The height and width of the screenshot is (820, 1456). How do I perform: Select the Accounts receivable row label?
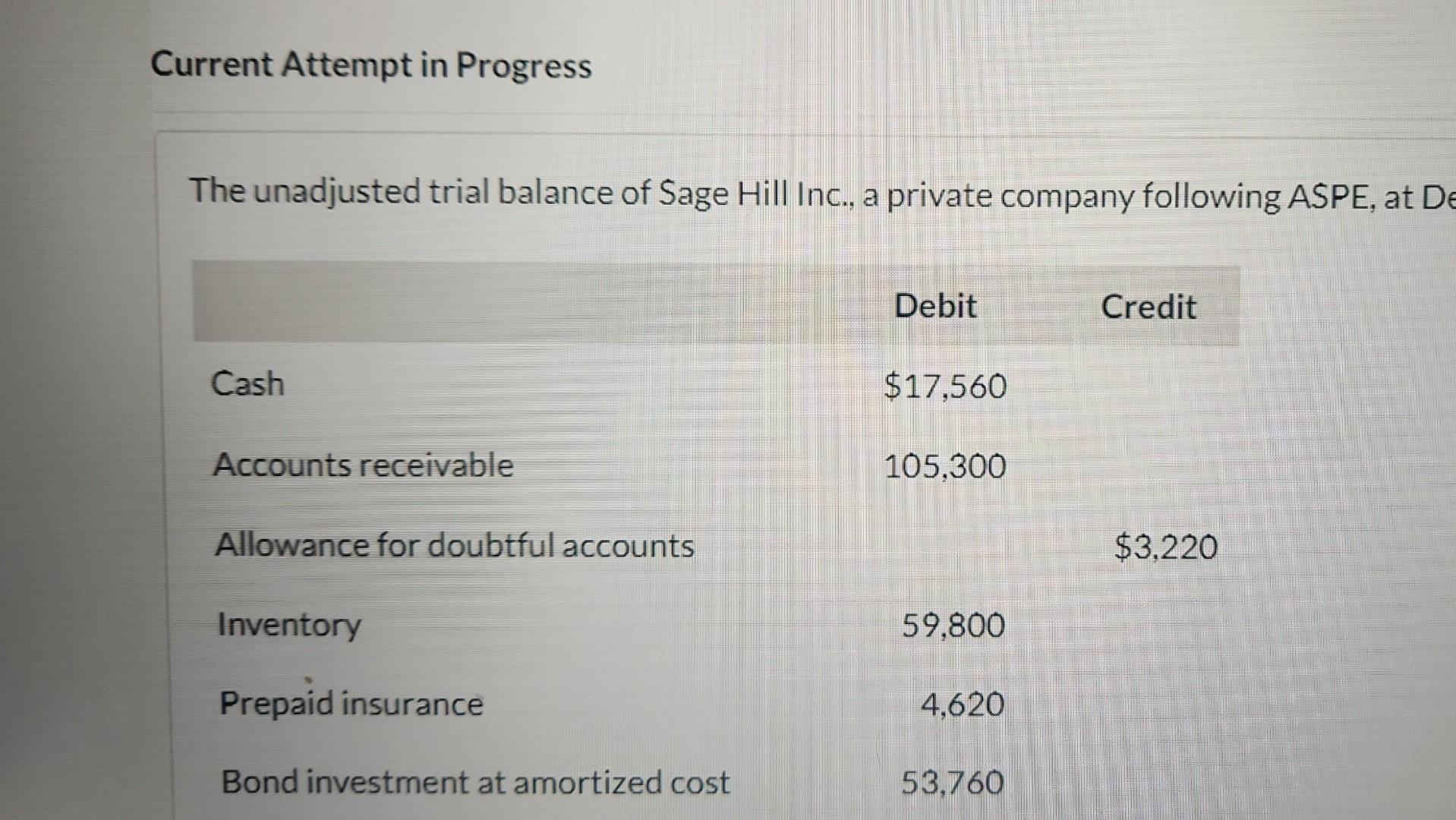tap(363, 465)
